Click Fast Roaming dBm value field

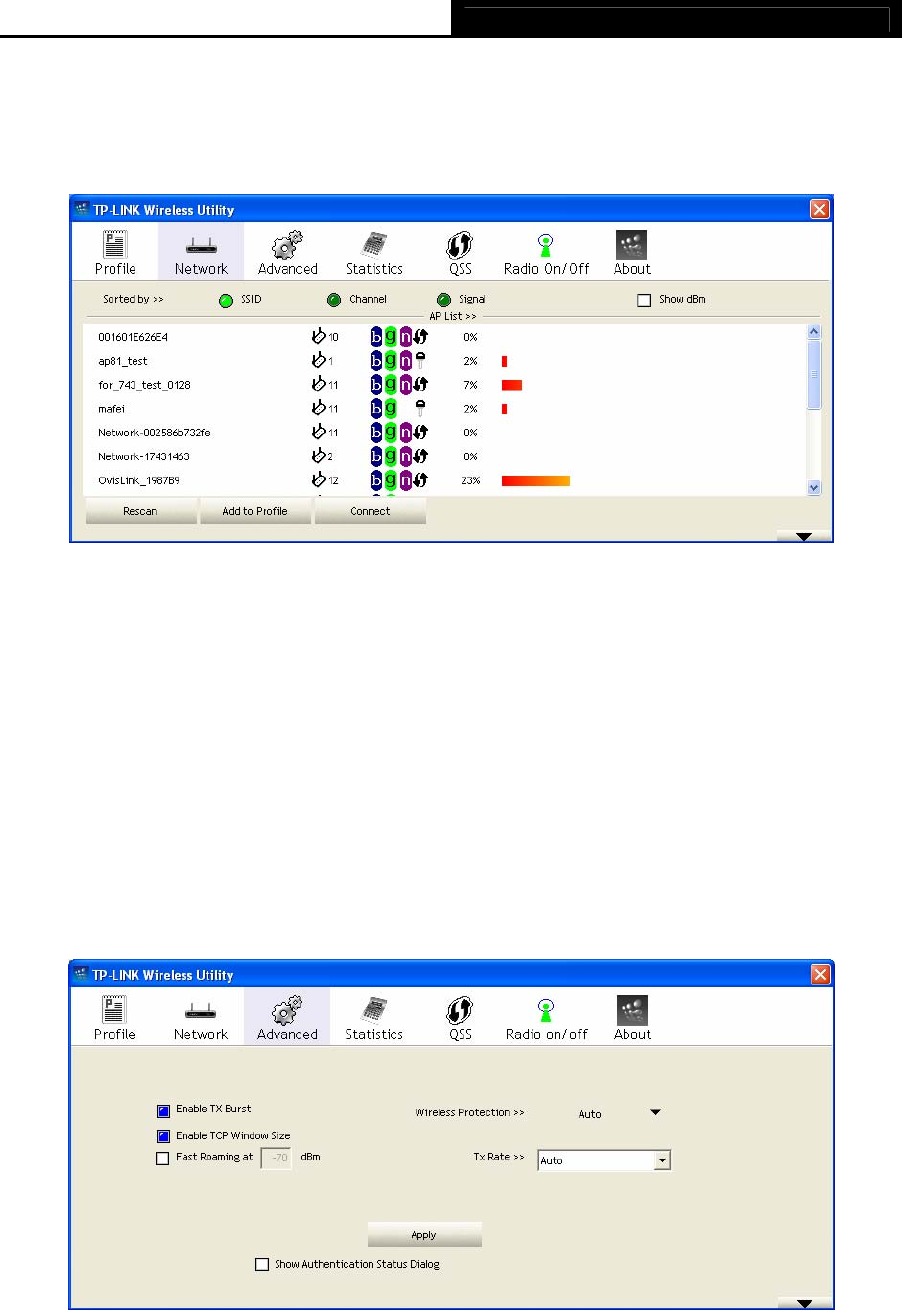point(276,1159)
